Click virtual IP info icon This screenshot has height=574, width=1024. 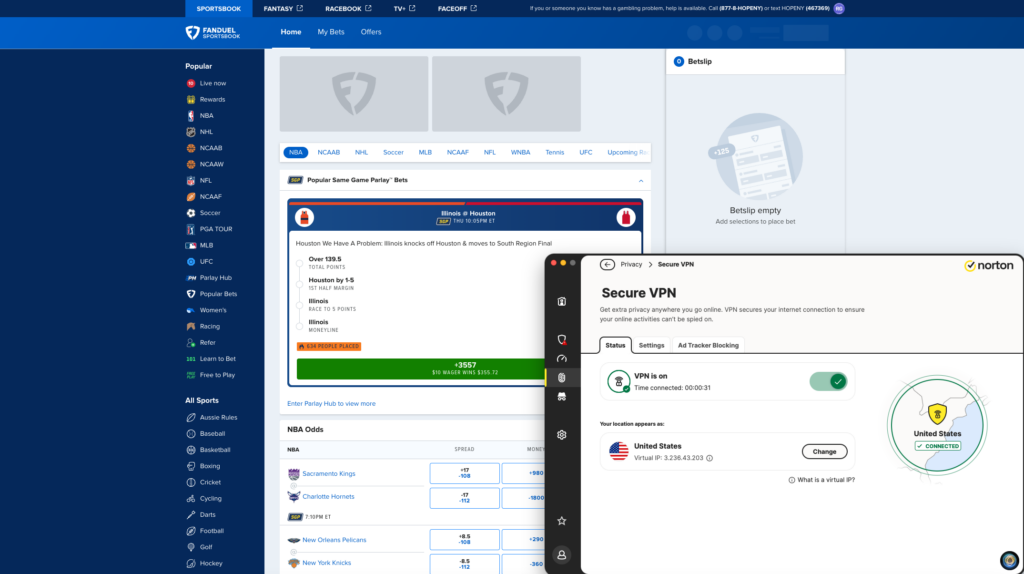click(x=709, y=458)
